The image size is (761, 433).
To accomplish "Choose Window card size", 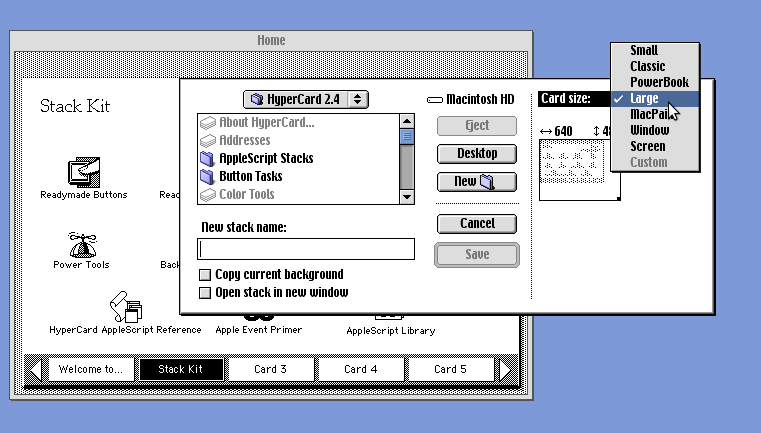I will [x=655, y=131].
